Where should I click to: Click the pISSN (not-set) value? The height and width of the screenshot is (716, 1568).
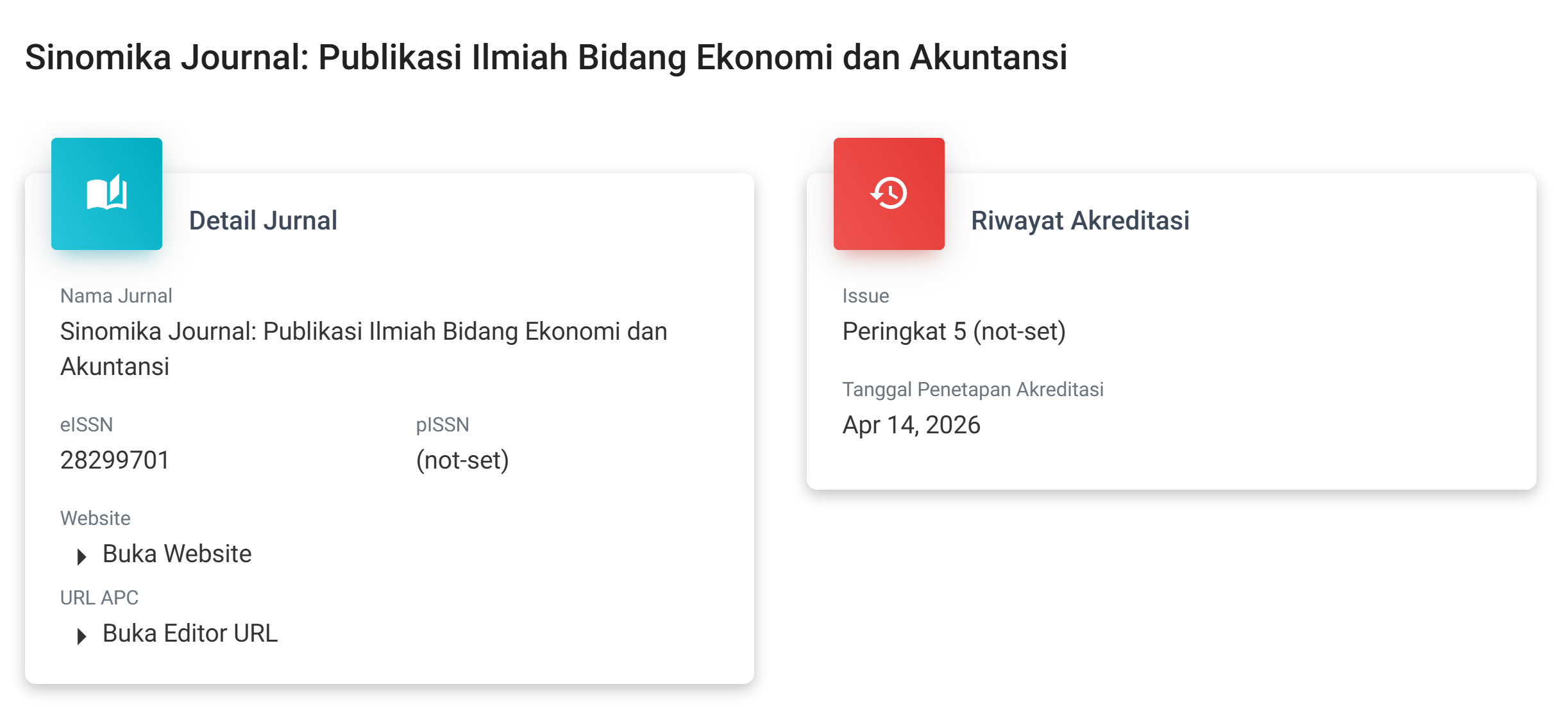[462, 460]
